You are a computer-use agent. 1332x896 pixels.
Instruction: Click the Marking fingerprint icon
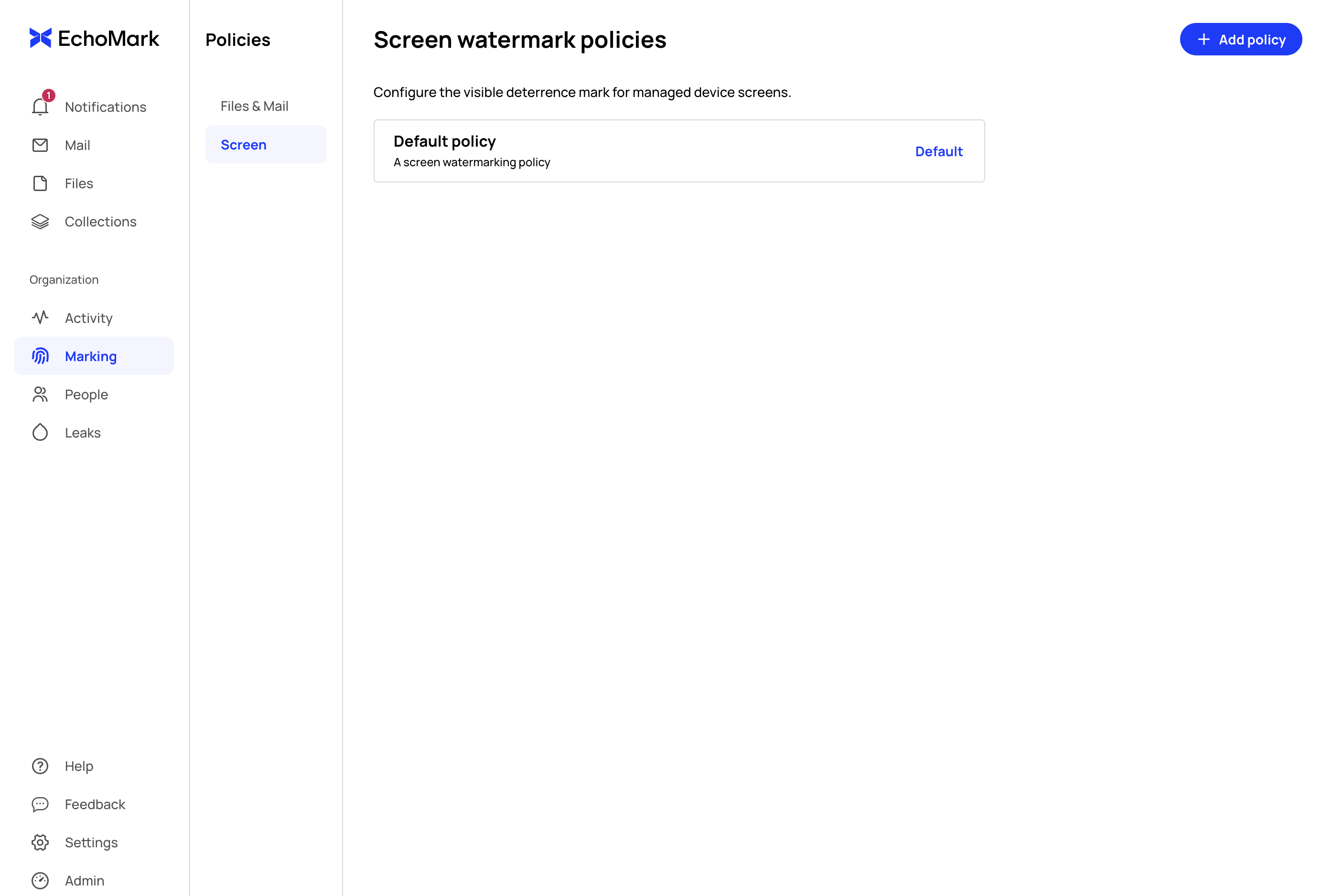tap(40, 356)
